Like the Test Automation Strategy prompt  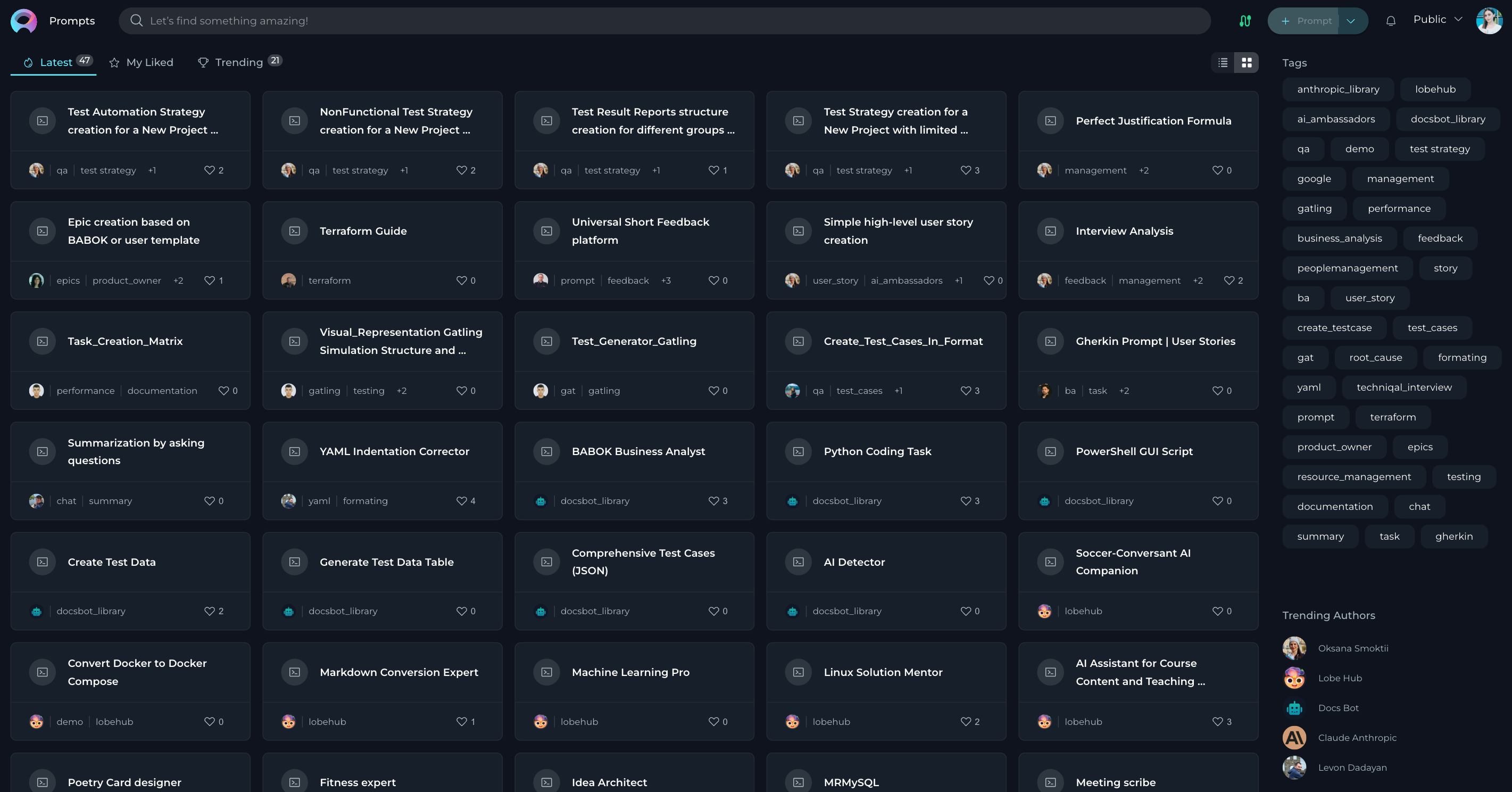point(210,170)
